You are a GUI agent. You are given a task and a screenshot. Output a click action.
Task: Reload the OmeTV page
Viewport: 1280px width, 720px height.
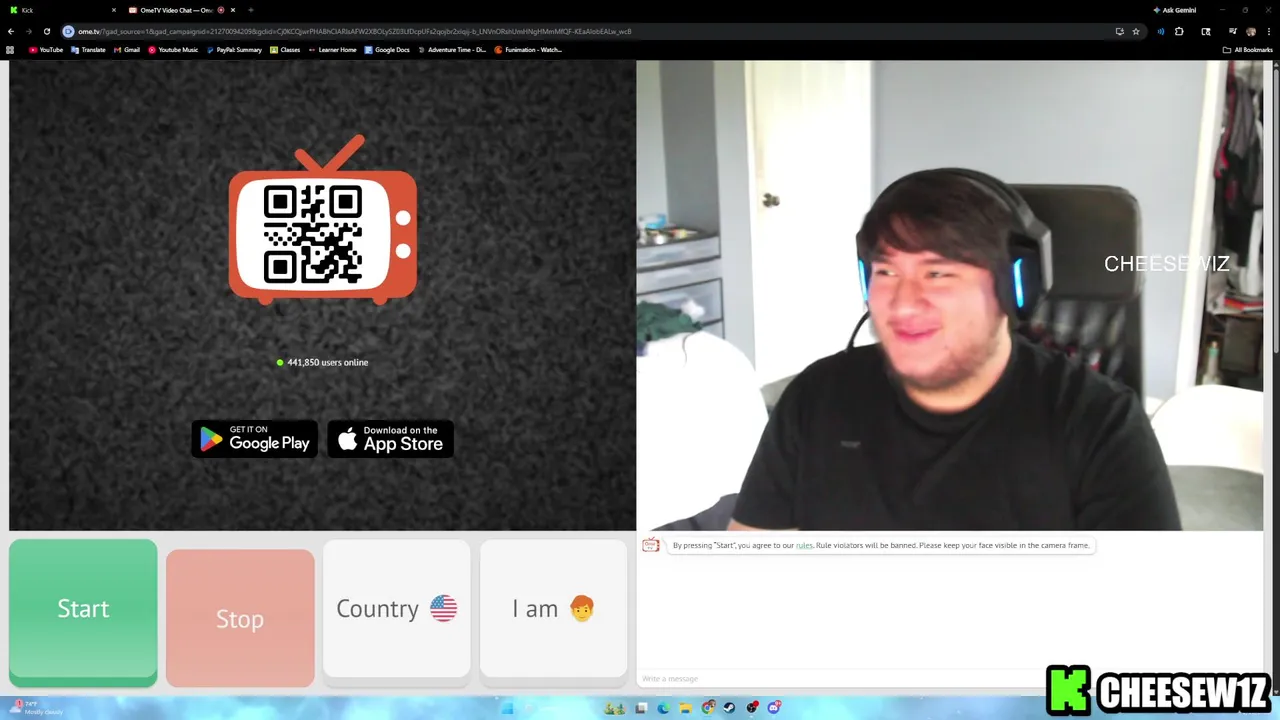pyautogui.click(x=47, y=31)
